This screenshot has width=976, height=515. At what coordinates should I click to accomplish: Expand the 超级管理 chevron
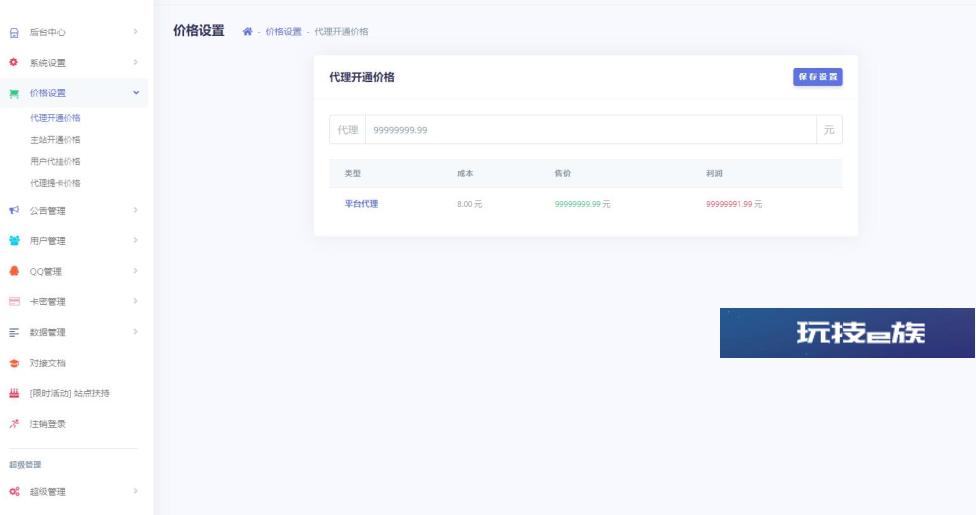135,491
